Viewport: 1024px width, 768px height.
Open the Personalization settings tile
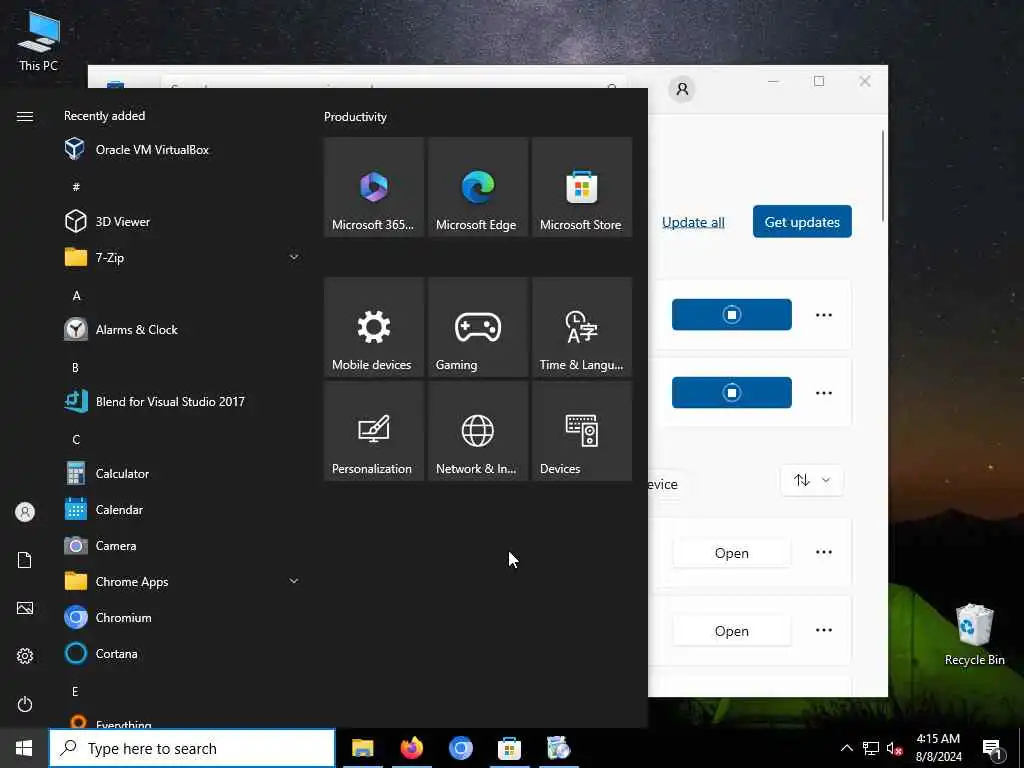coord(374,431)
